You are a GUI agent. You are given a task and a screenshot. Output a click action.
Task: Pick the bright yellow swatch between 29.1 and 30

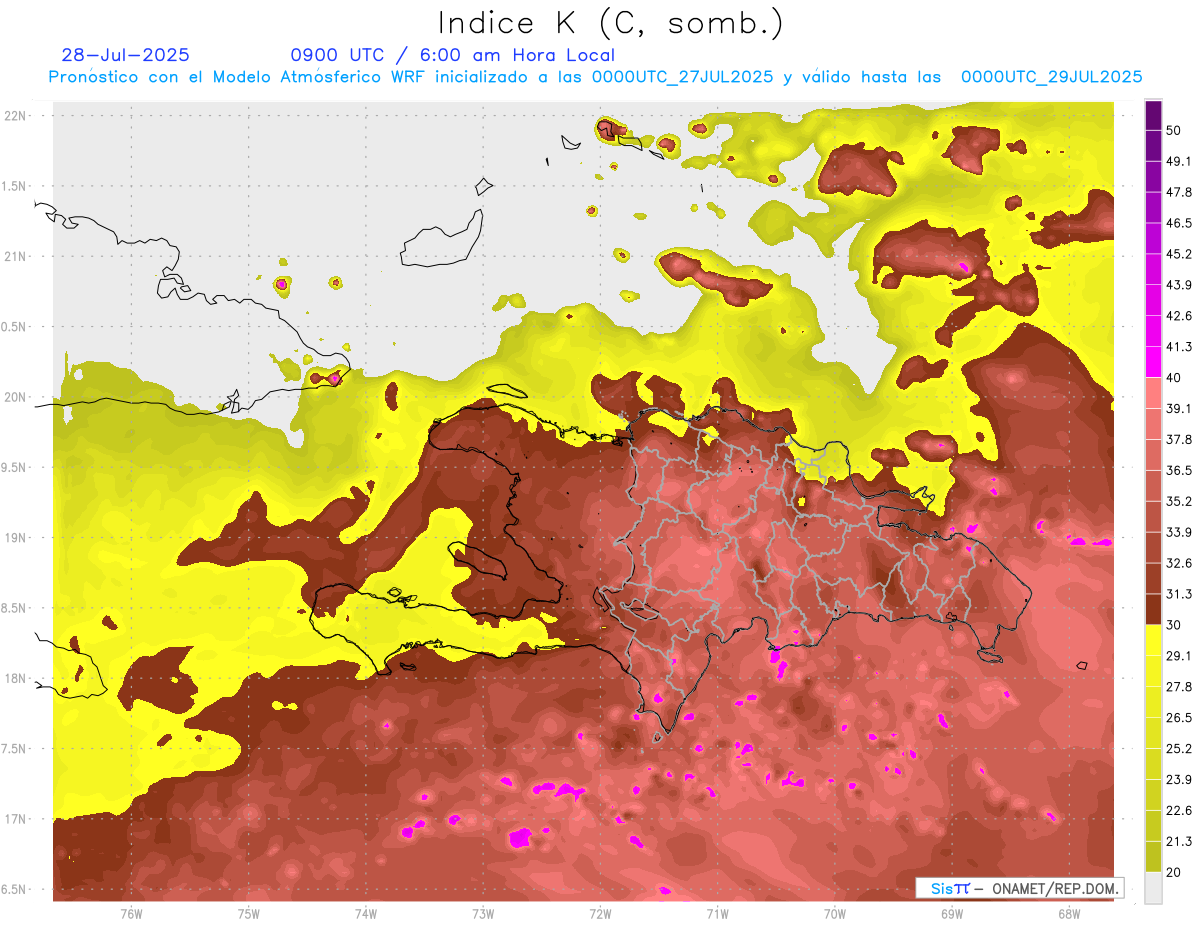[1153, 640]
